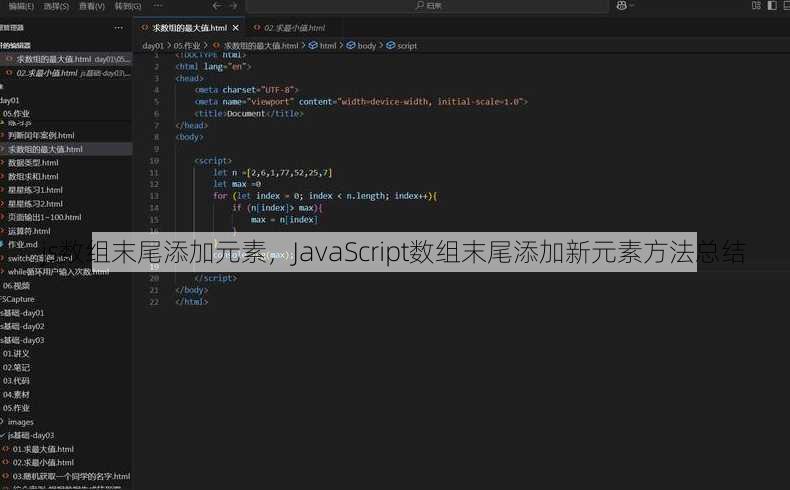Screen dimensions: 790x490
Task: Click code line "if (n[index]> max){"
Action: 277,207
